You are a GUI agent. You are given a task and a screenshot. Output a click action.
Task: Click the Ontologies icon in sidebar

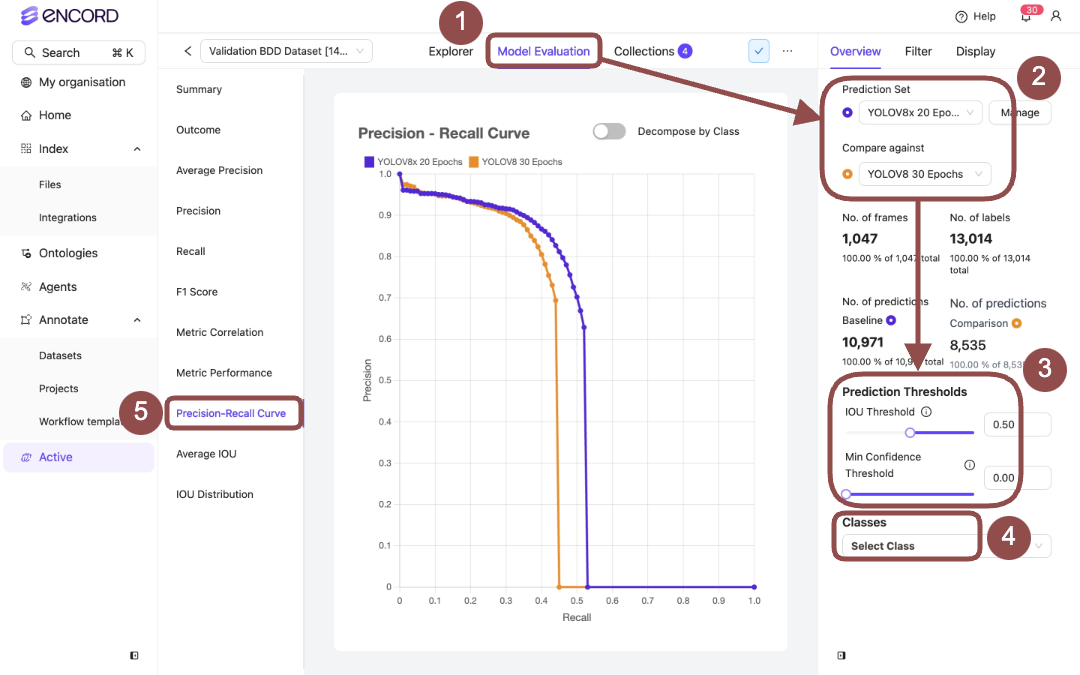[26, 253]
